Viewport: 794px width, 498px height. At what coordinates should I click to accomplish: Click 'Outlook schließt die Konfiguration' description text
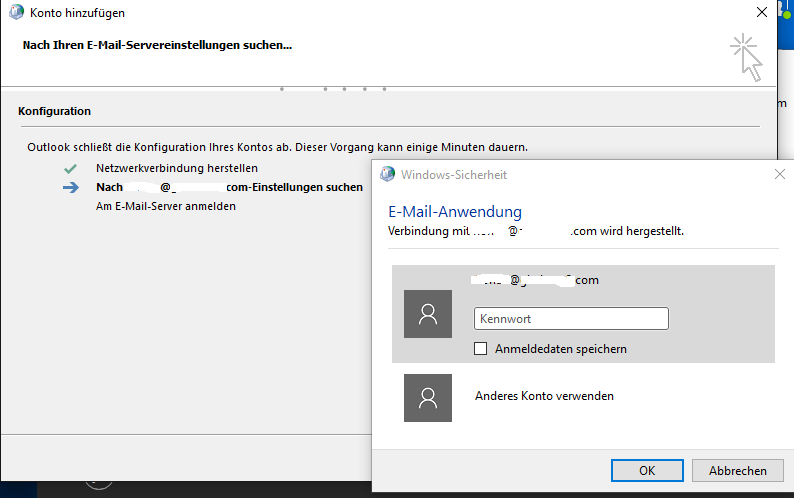pyautogui.click(x=277, y=147)
